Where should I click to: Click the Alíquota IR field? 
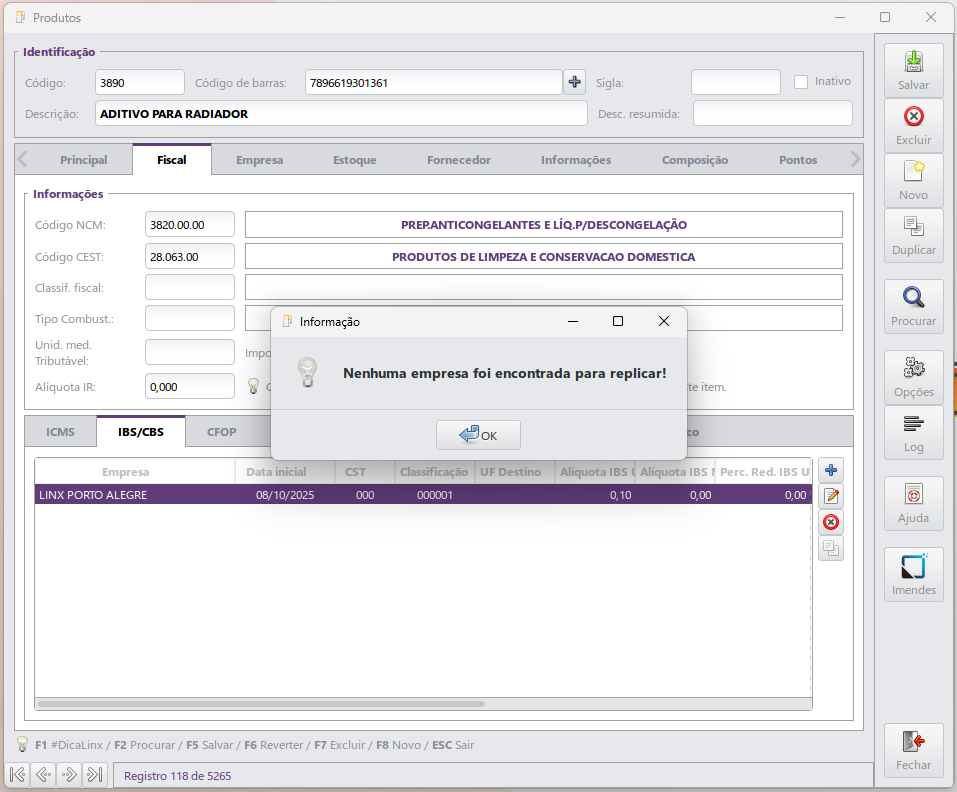pyautogui.click(x=190, y=386)
